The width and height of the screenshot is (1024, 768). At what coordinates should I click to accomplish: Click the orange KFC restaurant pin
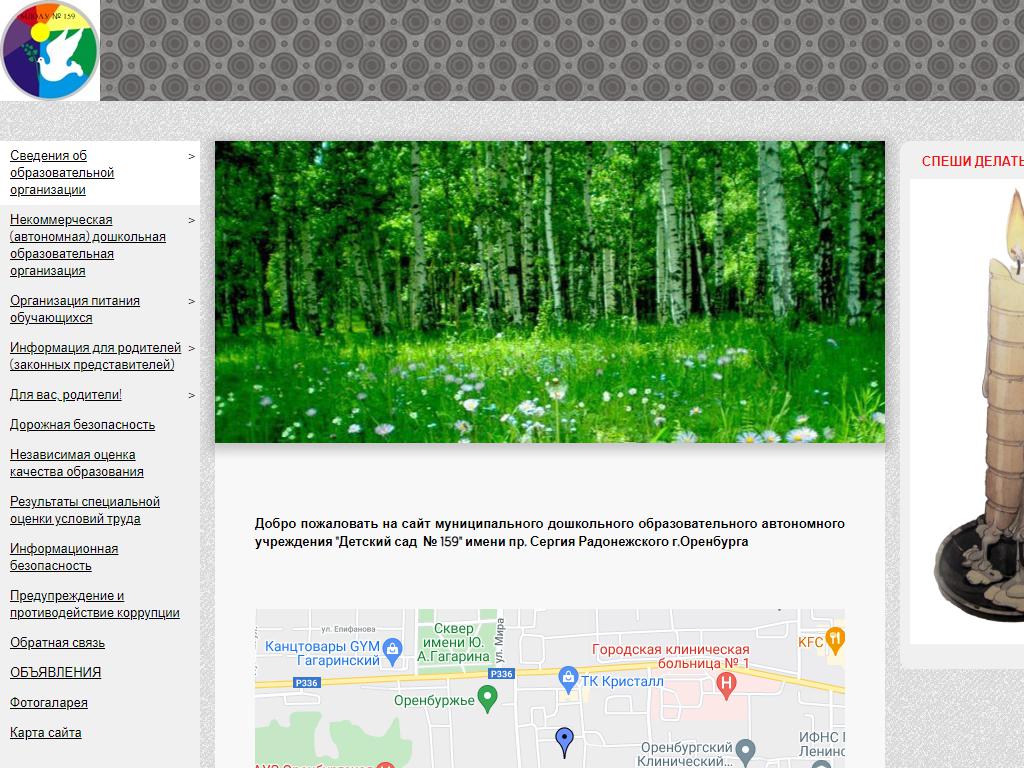pos(835,640)
